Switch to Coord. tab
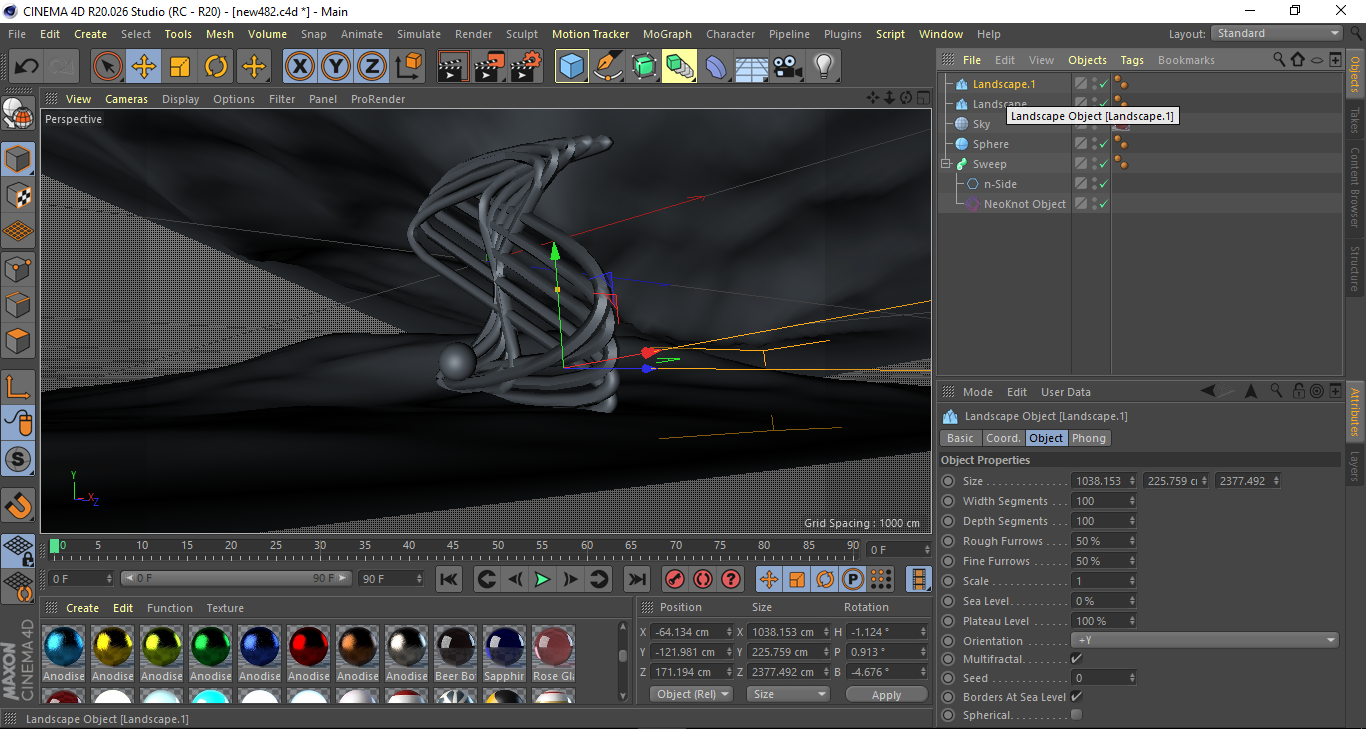 point(1003,438)
